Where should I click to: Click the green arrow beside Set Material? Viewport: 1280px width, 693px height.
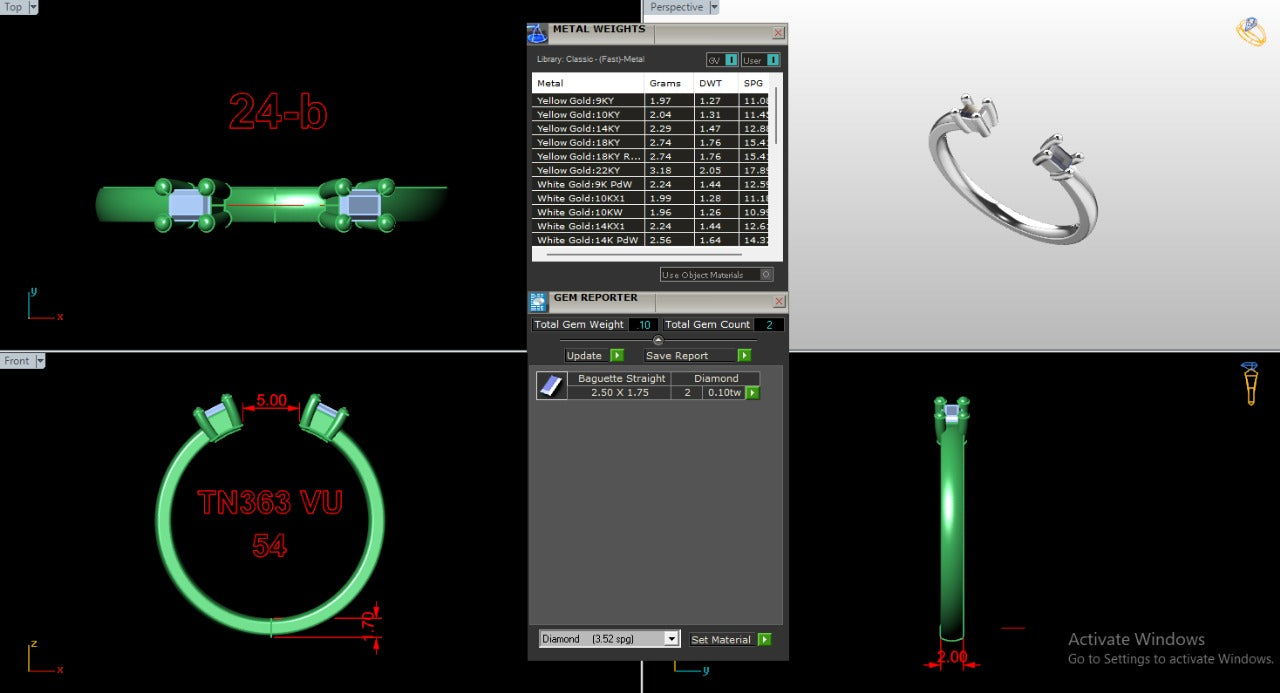click(765, 639)
